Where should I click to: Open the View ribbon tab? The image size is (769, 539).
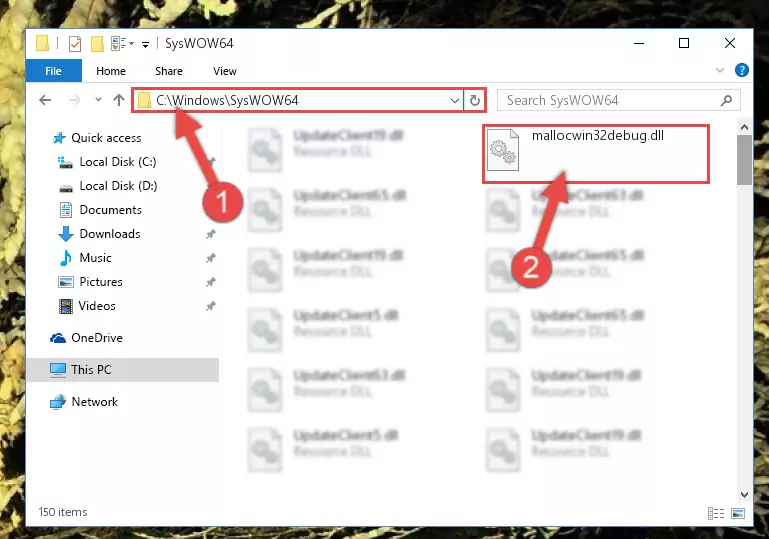coord(225,71)
